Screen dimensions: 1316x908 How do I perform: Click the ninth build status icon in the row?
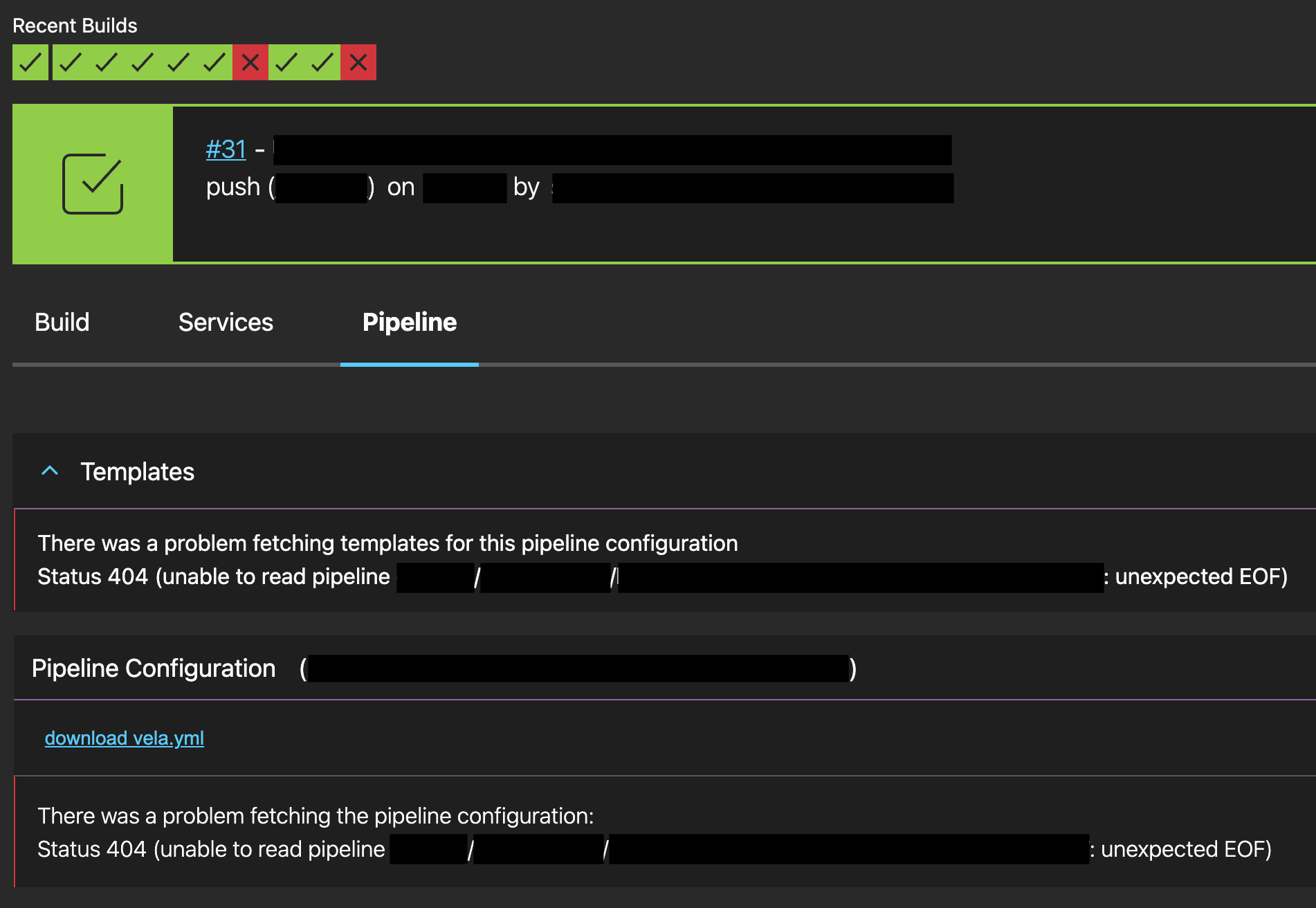coord(322,62)
